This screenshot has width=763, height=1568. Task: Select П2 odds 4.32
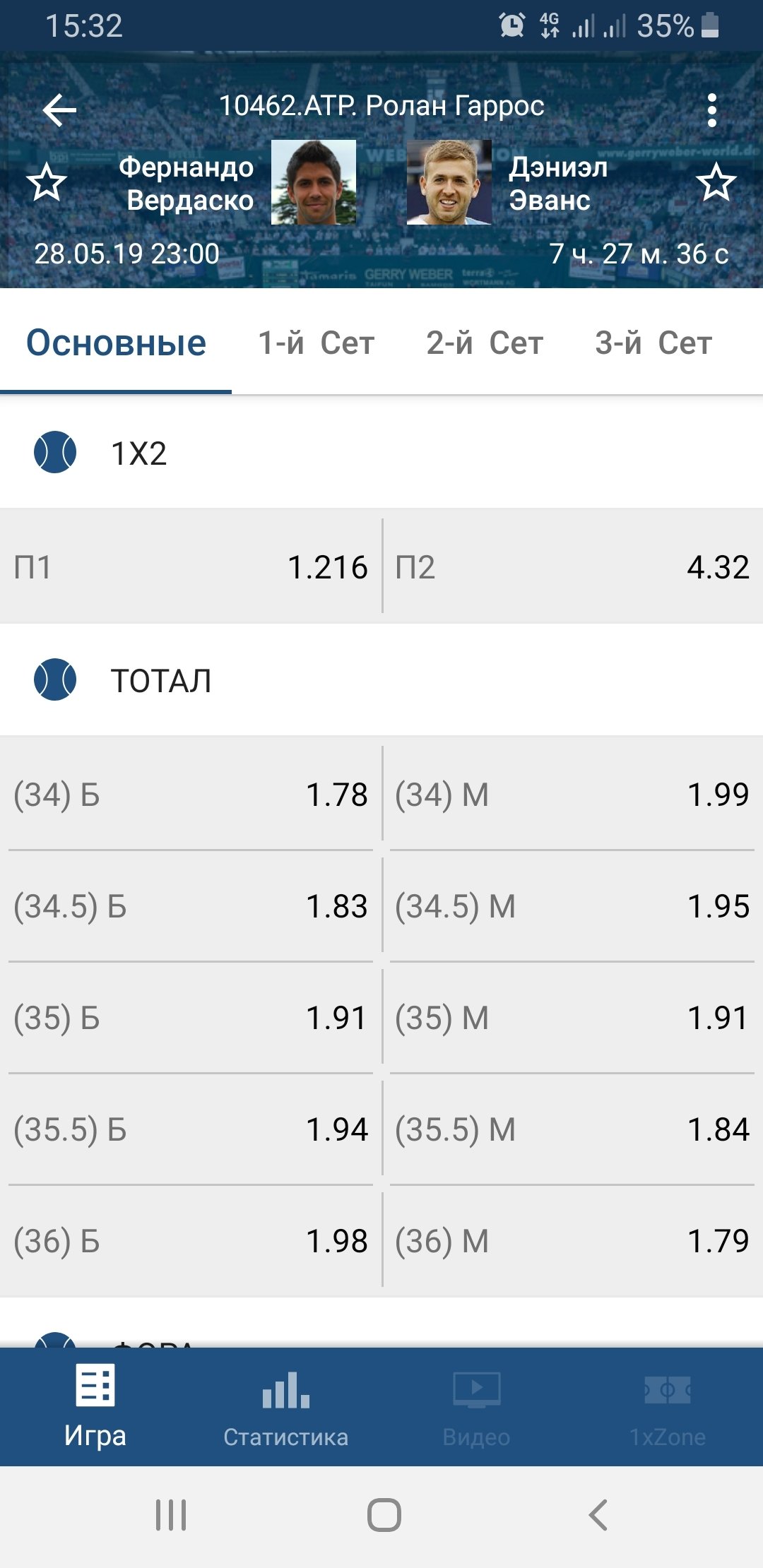tap(572, 566)
